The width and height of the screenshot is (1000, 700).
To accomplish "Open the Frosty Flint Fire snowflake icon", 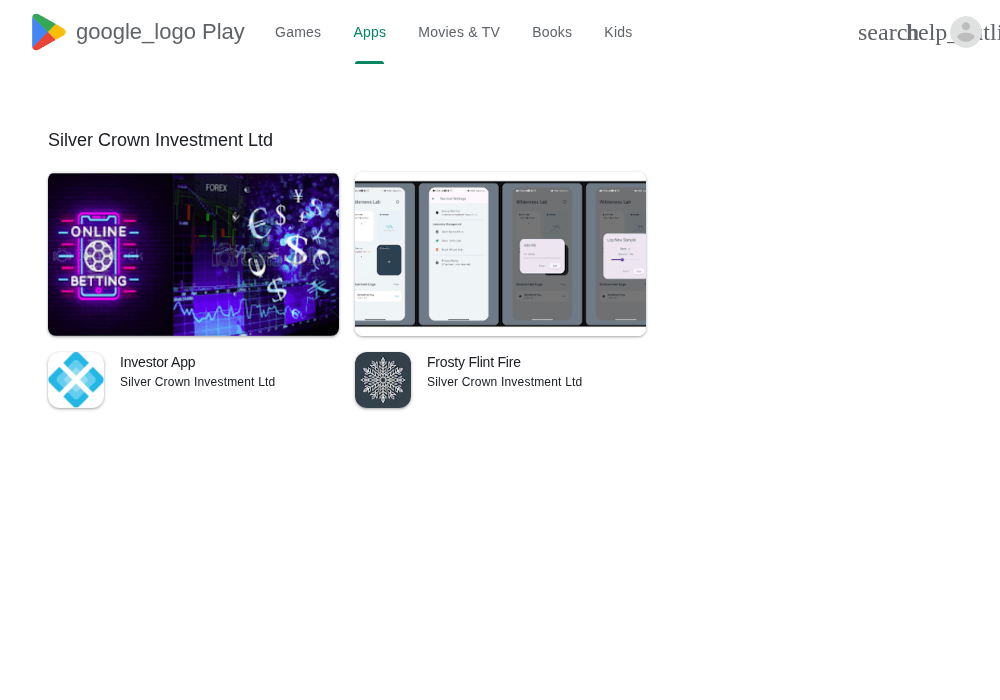I will point(383,380).
